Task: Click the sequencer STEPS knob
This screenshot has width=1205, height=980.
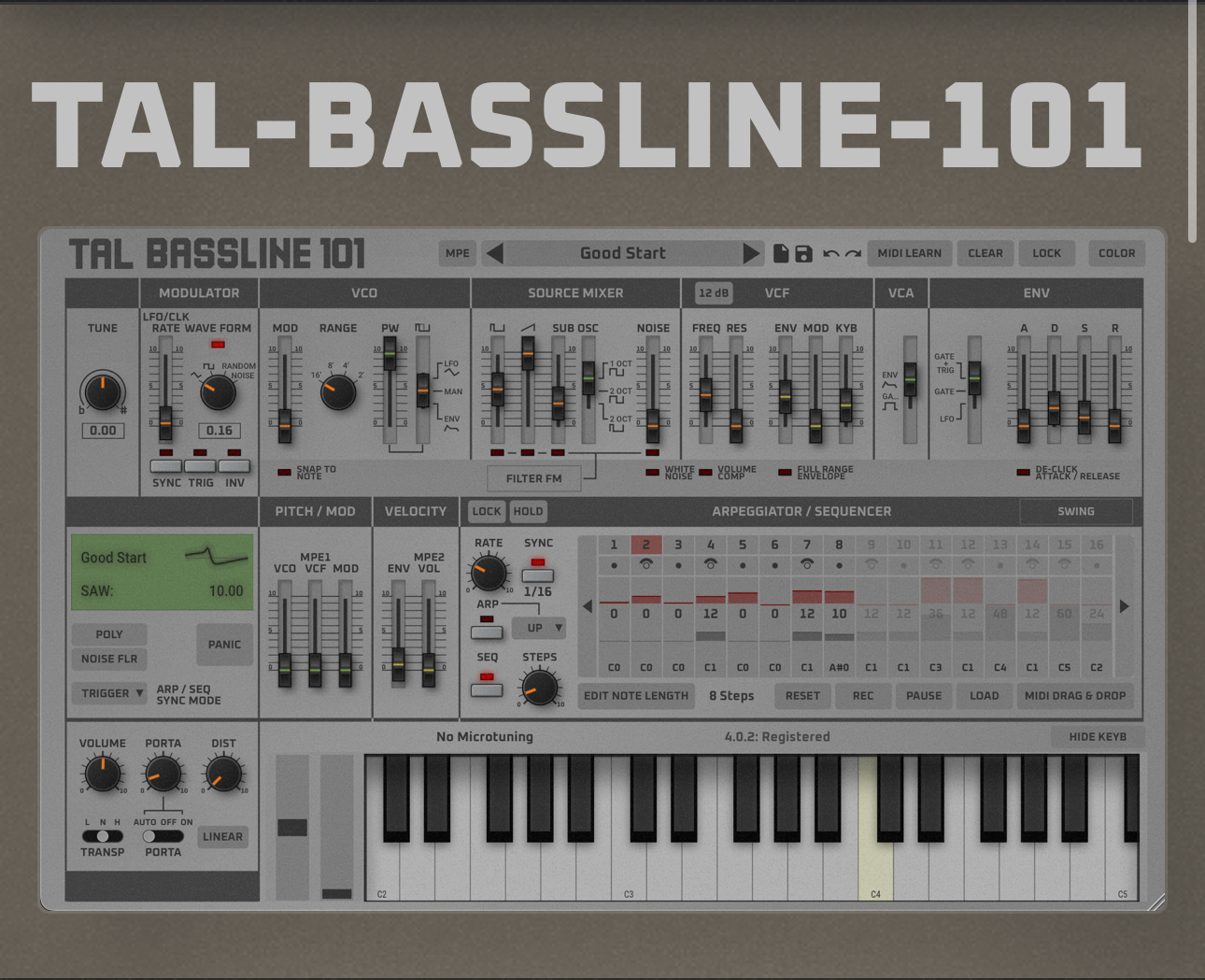Action: 539,689
